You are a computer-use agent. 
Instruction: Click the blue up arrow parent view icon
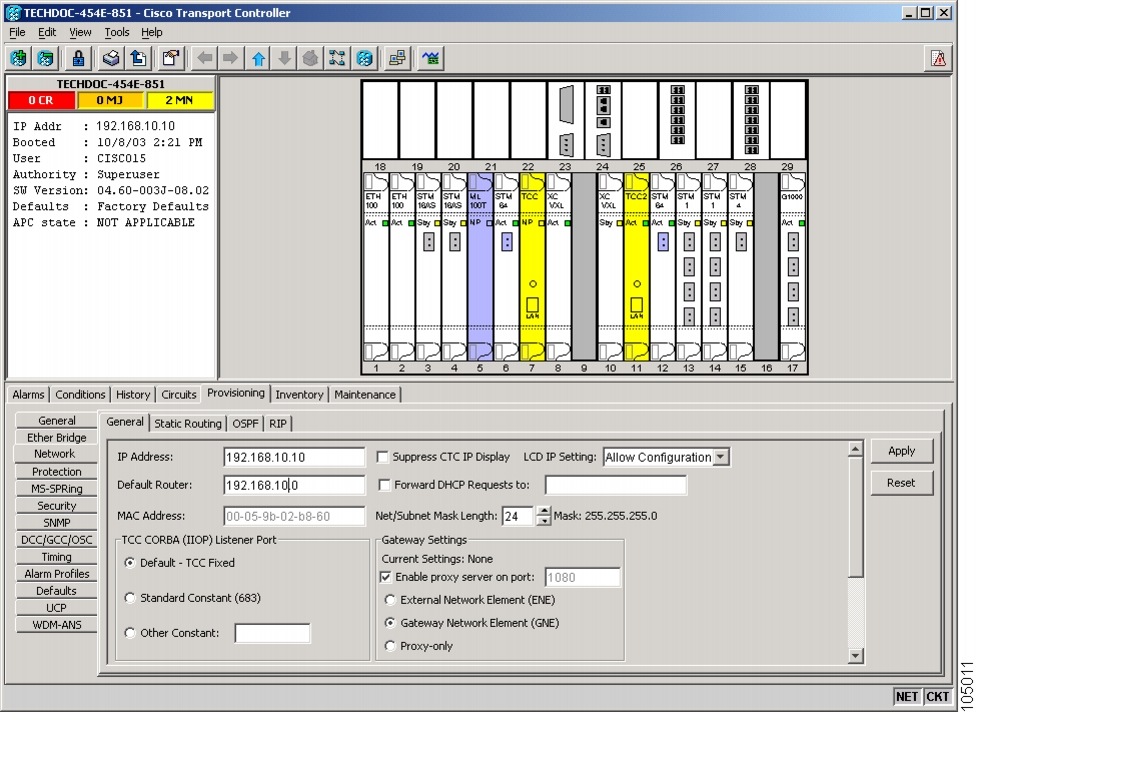point(258,58)
